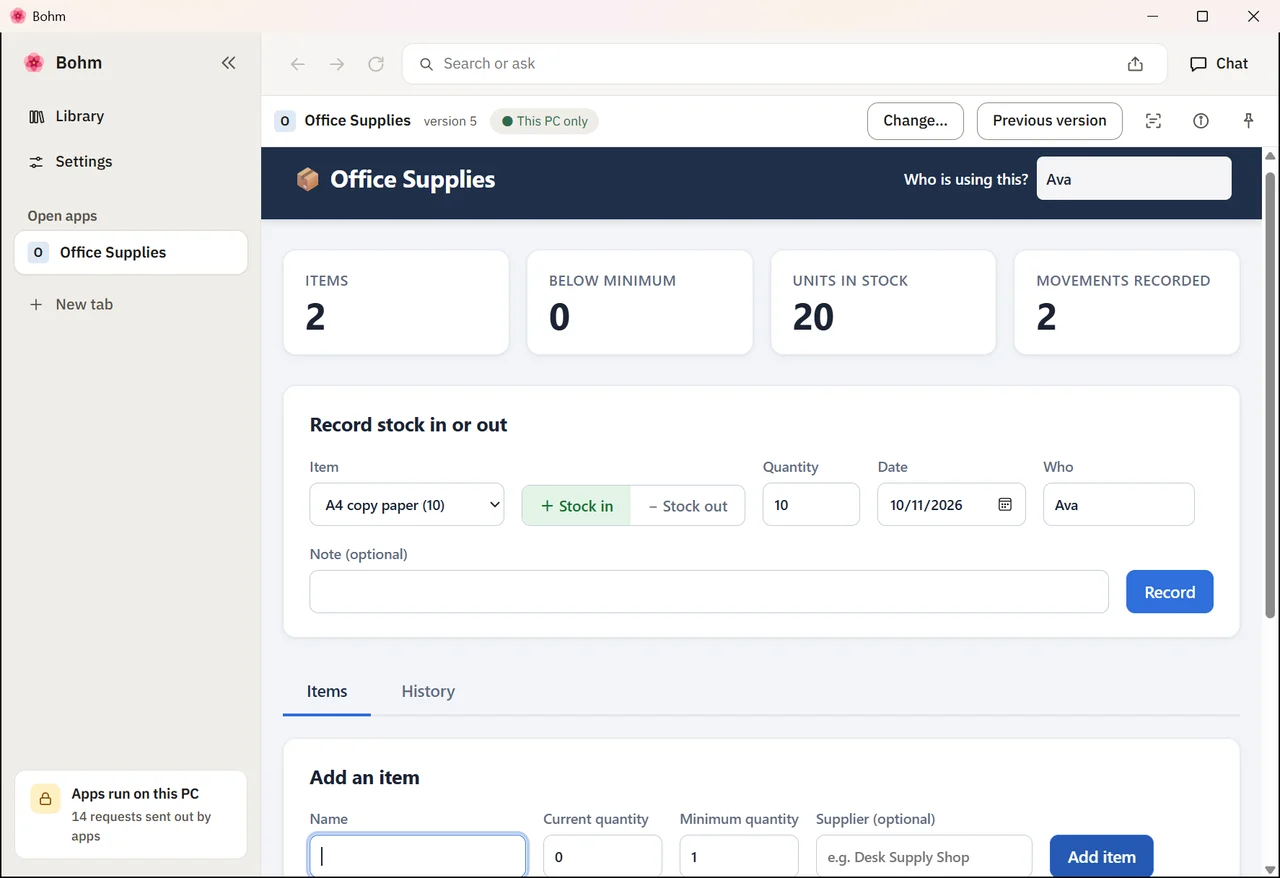
Task: Collapse the sidebar with double chevron icon
Action: pyautogui.click(x=228, y=63)
